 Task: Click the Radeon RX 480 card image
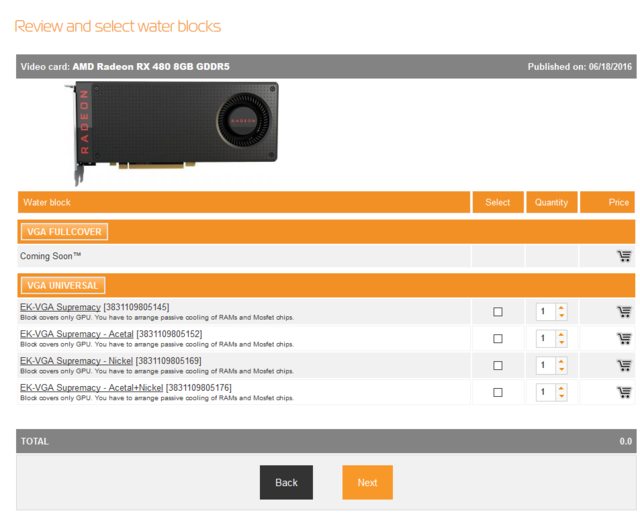click(x=171, y=132)
